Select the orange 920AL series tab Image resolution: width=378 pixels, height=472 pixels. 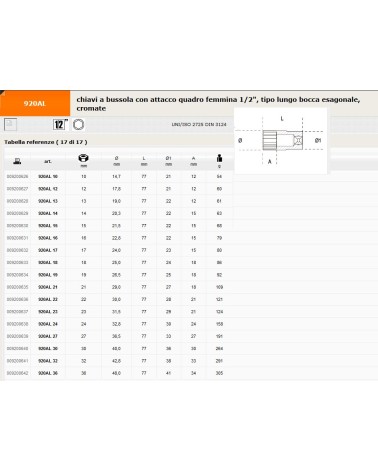tap(35, 103)
